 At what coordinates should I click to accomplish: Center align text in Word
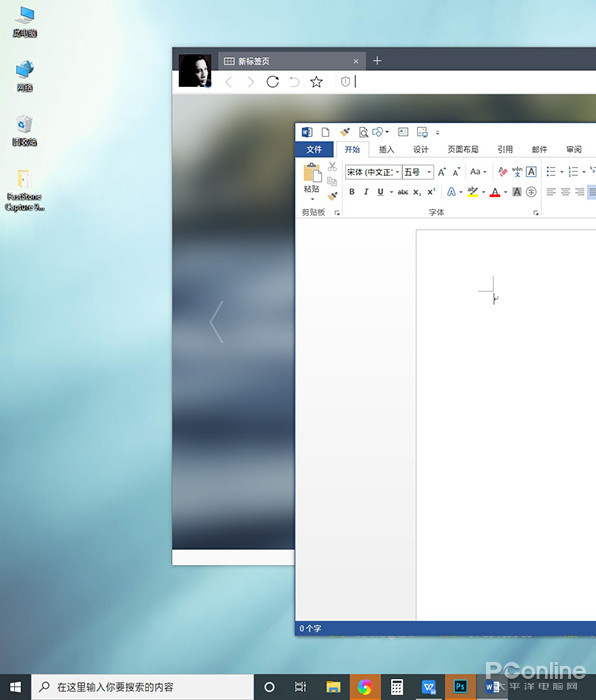coord(566,192)
